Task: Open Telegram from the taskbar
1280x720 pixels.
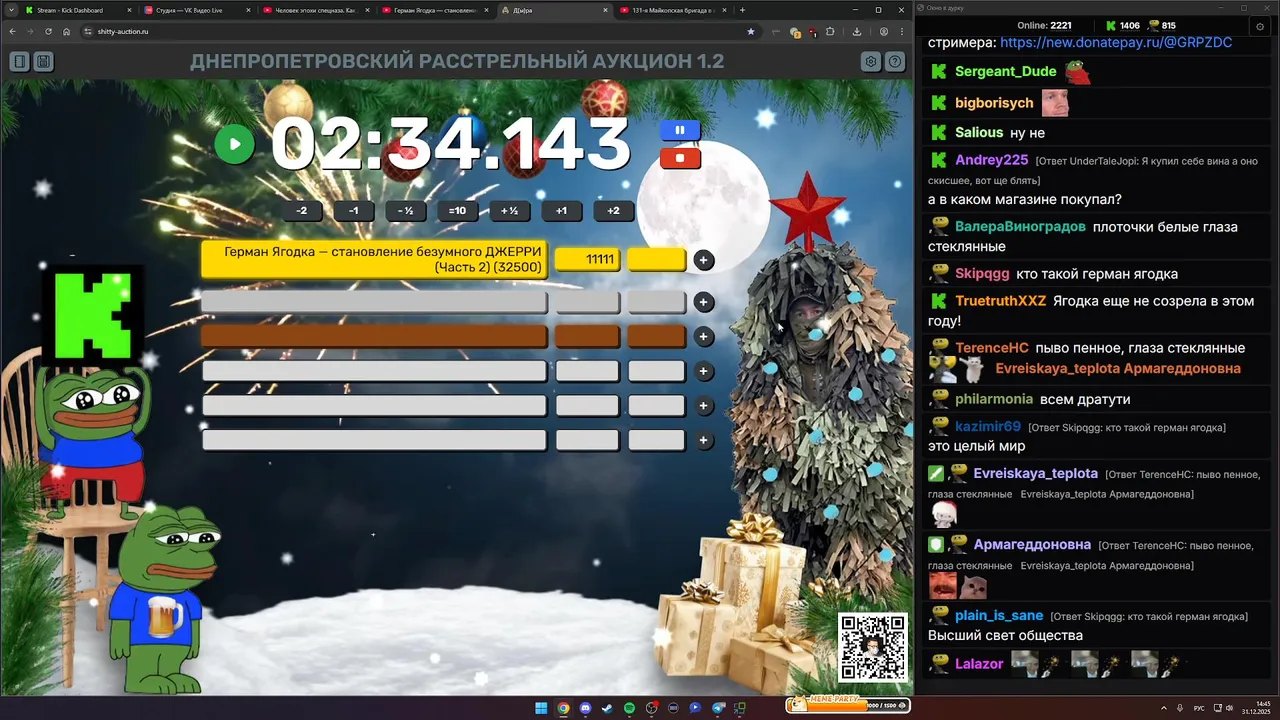Action: point(717,708)
